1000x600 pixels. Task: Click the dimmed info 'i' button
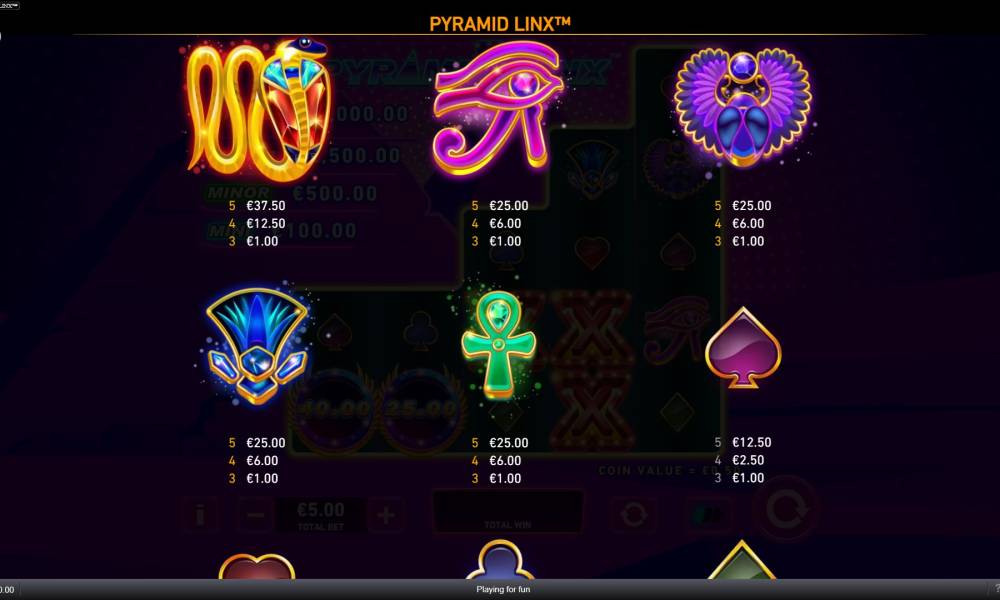pos(200,515)
